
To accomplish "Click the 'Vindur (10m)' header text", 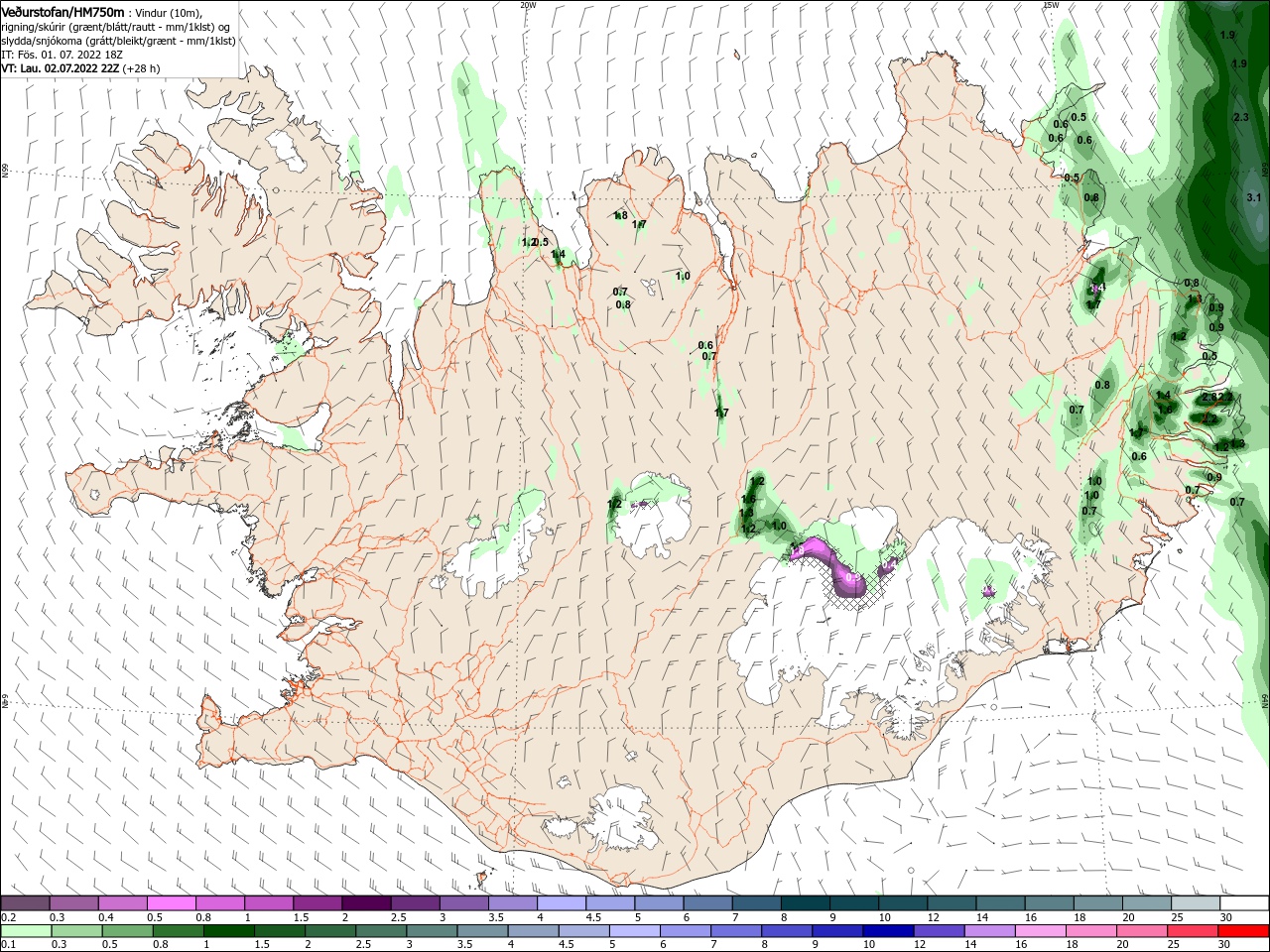I will (170, 12).
